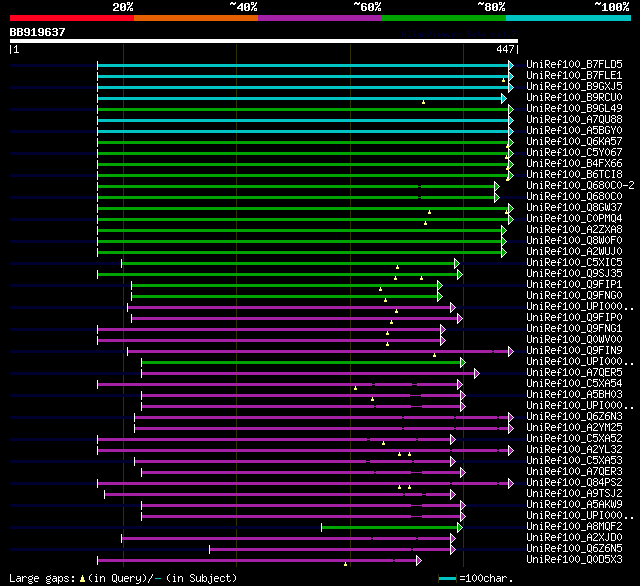Click the UniRef100_A8MQF2 label

pos(574,527)
